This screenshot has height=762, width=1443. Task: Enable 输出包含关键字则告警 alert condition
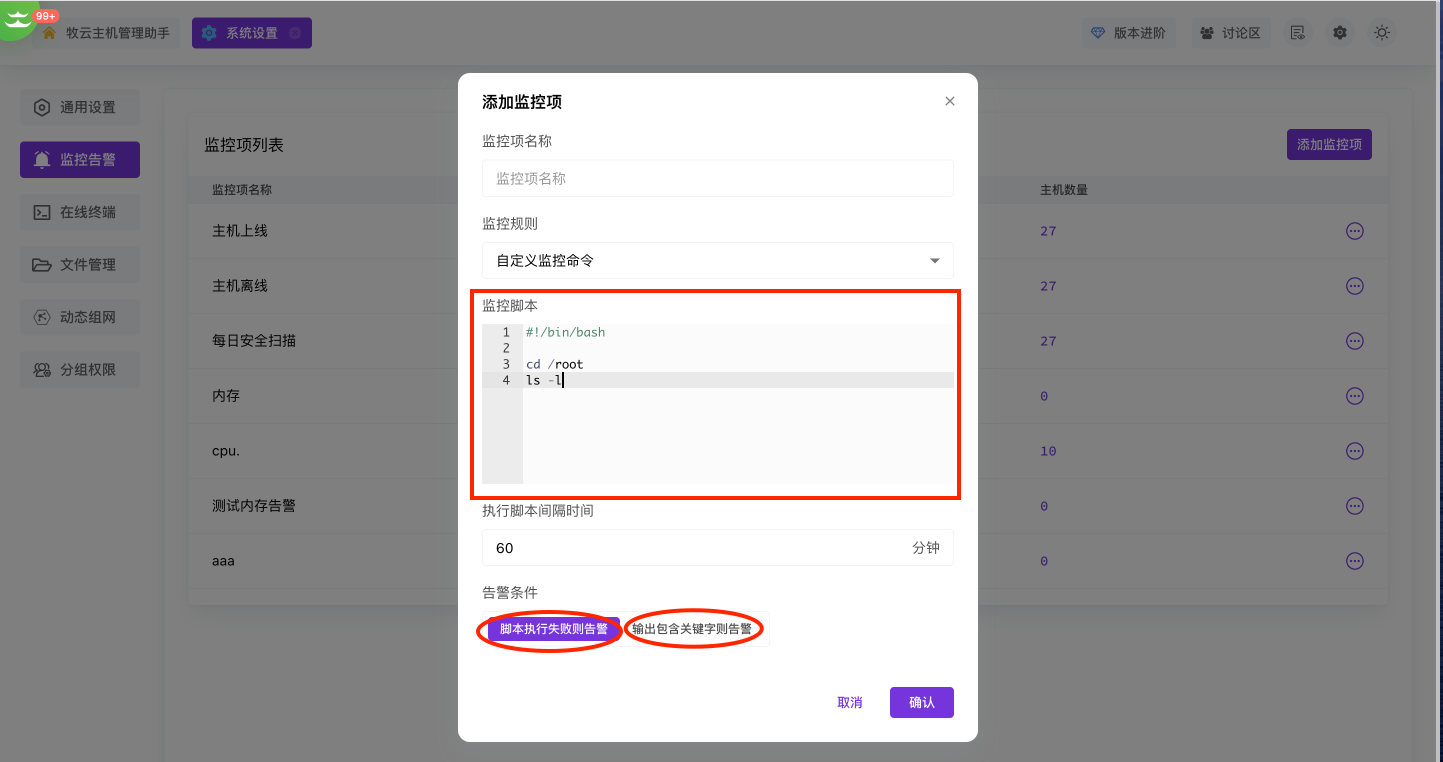click(x=693, y=629)
